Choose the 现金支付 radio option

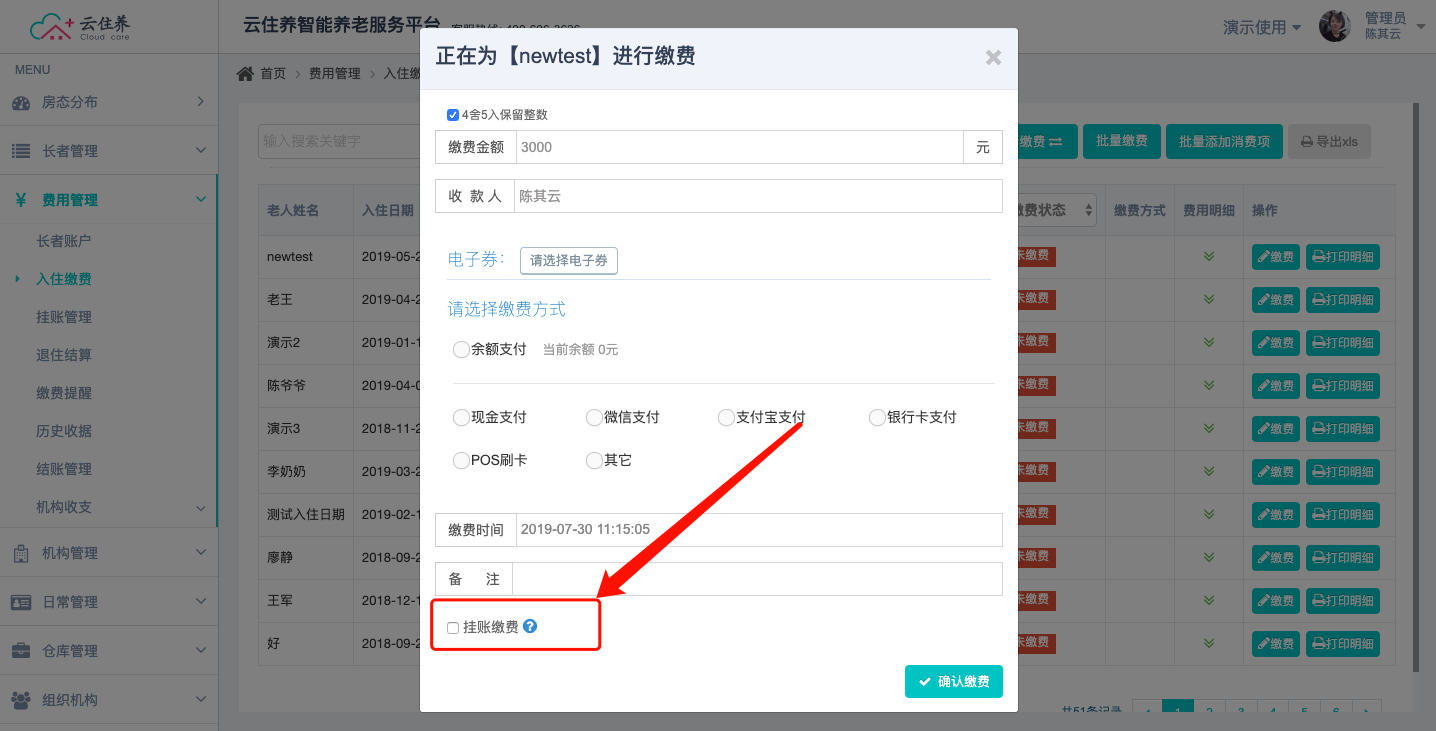click(x=461, y=418)
